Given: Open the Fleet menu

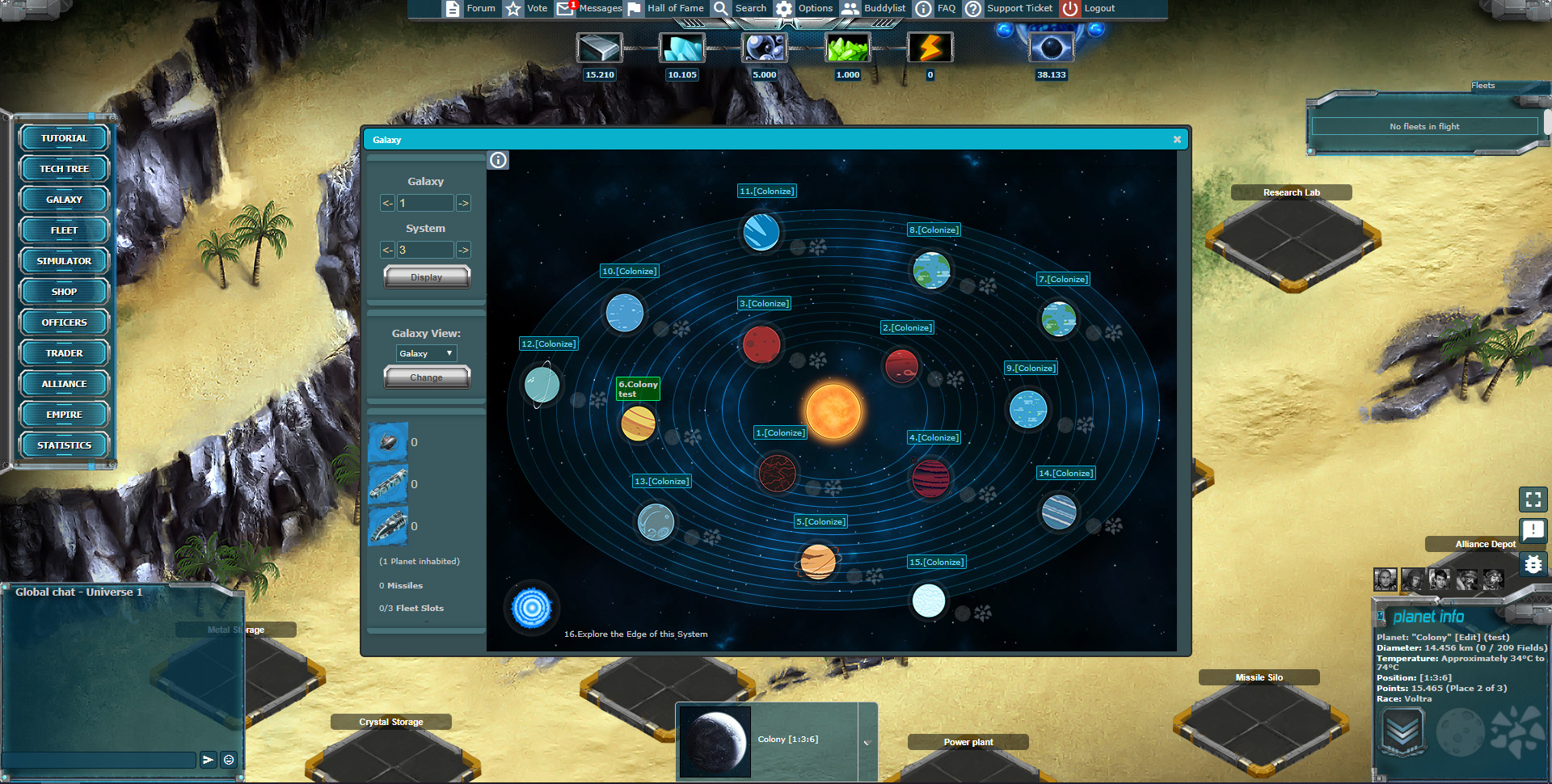Looking at the screenshot, I should 64,230.
